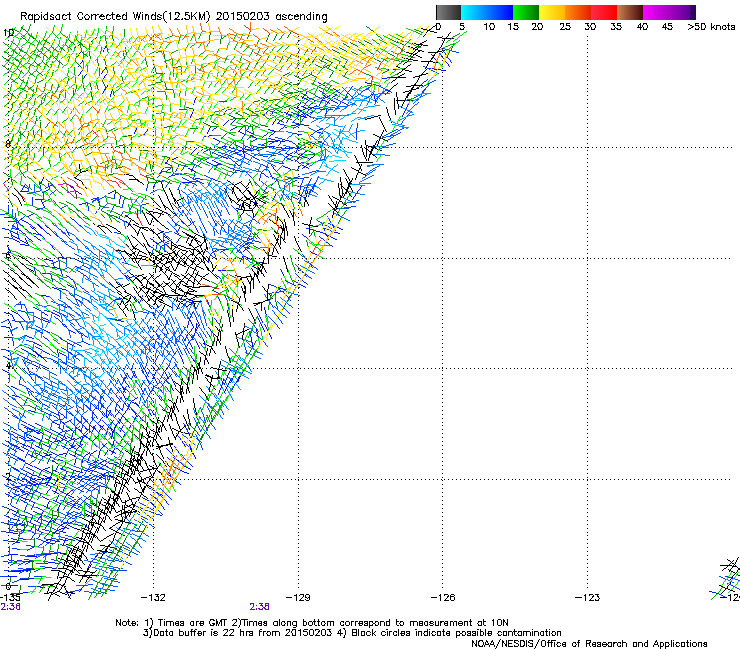Click the purple 2:38 time left of -129
The width and height of the screenshot is (740, 650).
(259, 607)
